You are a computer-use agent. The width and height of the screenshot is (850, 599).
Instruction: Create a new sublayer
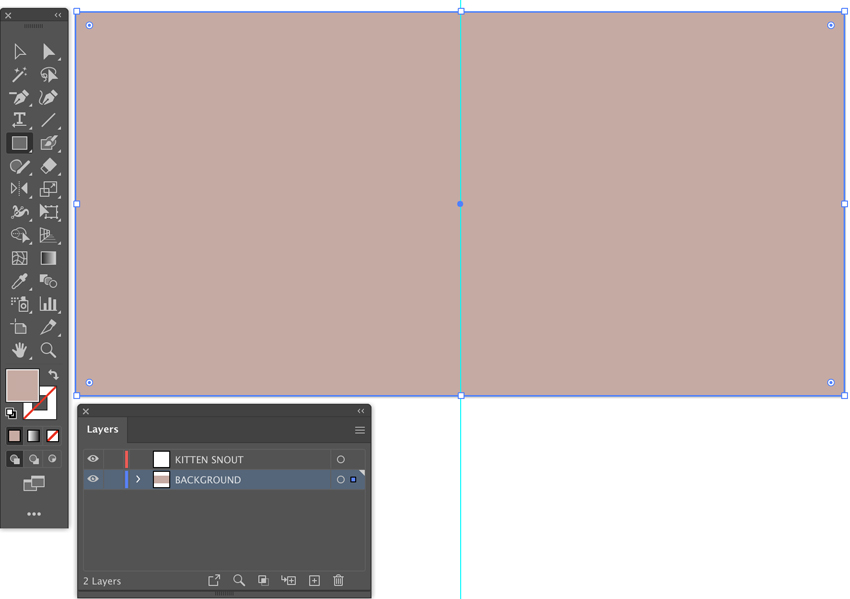[288, 581]
